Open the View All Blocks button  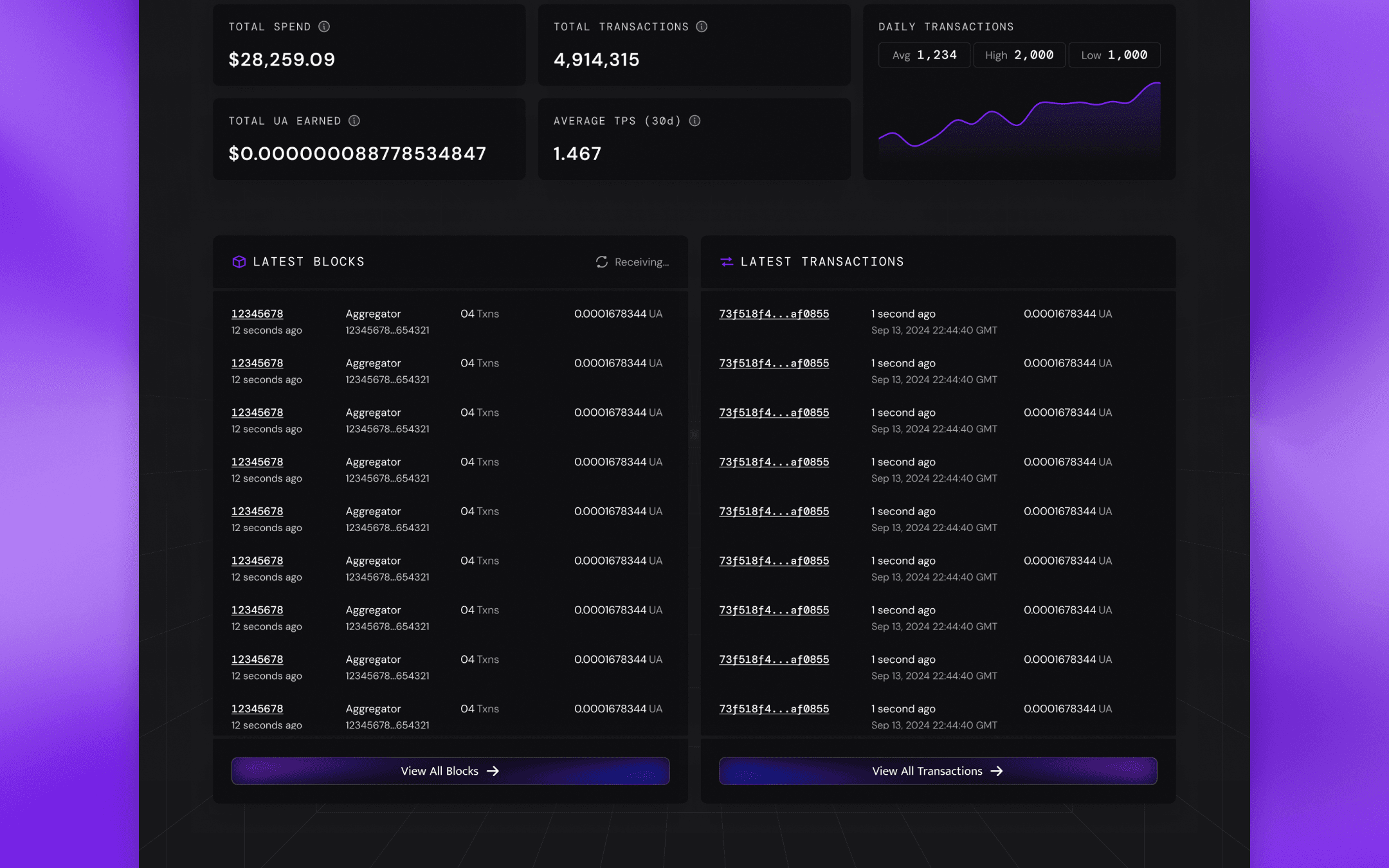point(450,771)
